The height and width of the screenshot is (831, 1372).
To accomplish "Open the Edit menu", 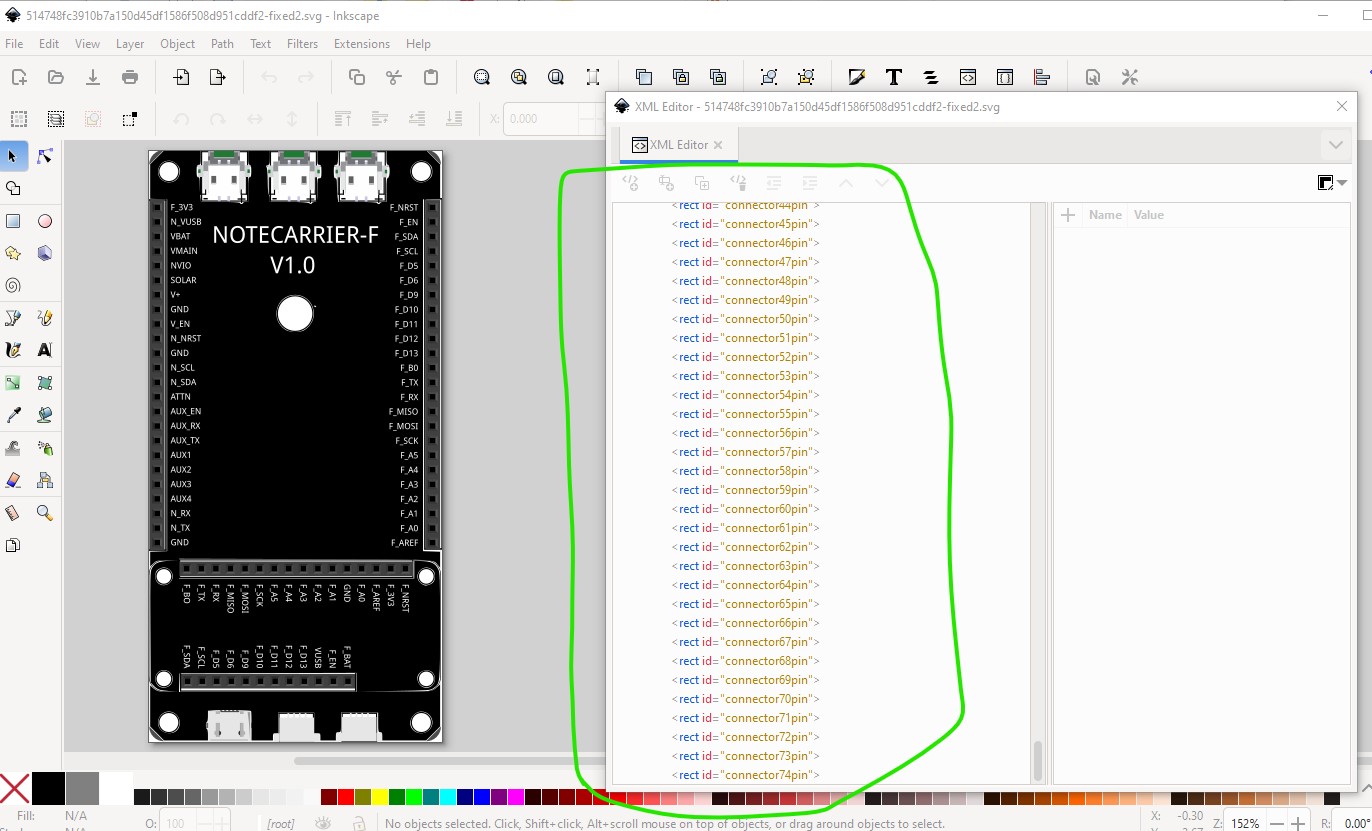I will coord(49,44).
